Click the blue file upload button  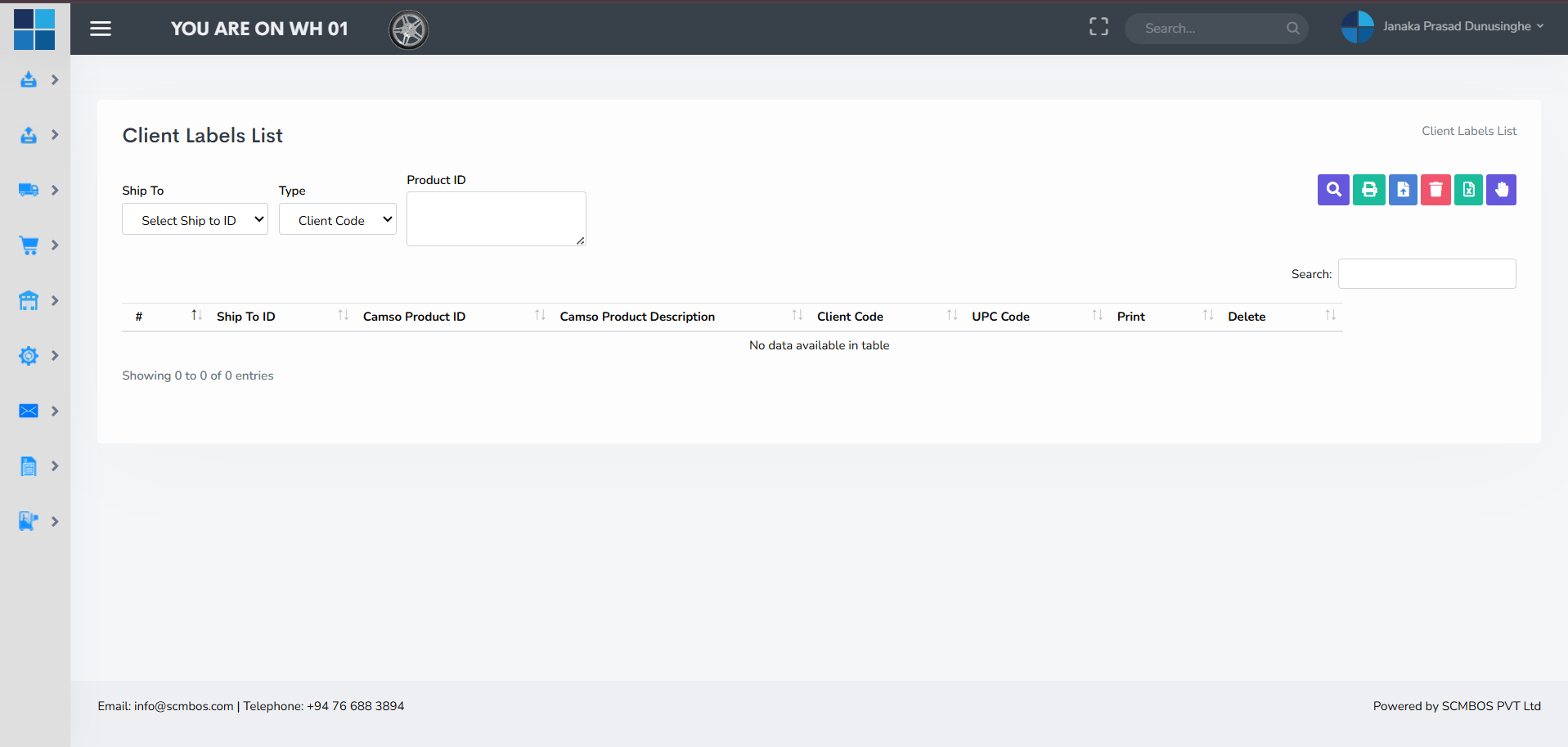[1403, 190]
